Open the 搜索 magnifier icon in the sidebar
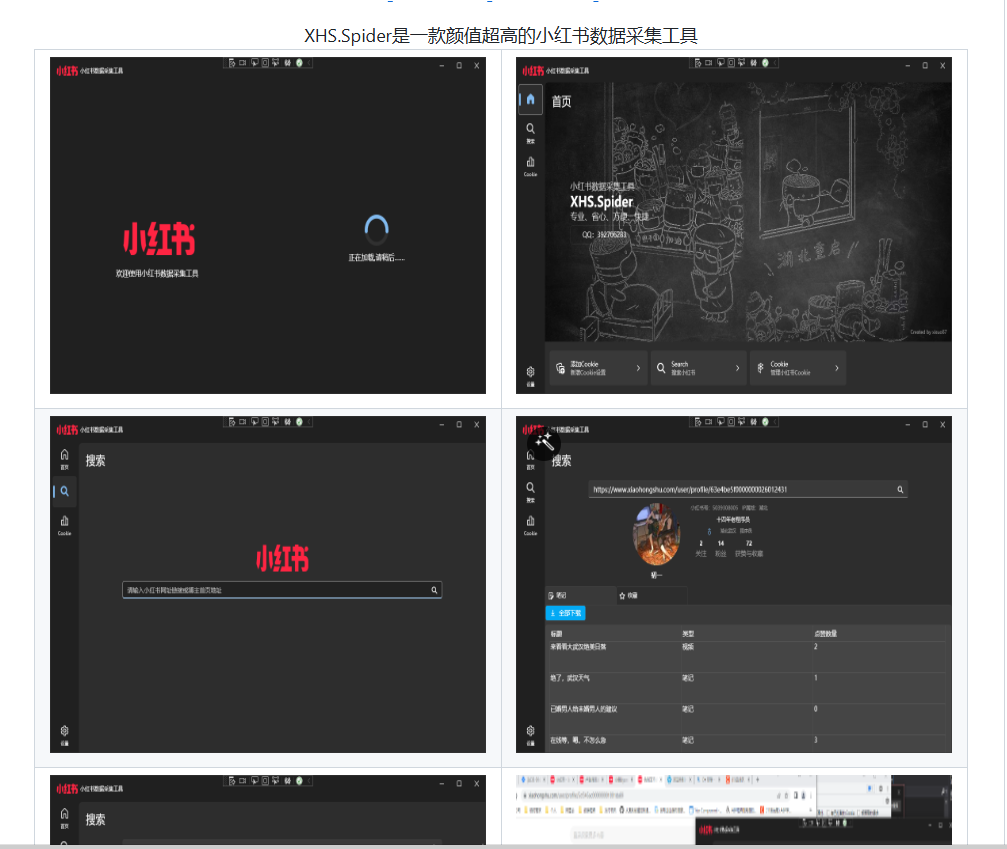The width and height of the screenshot is (1007, 849). [x=530, y=128]
